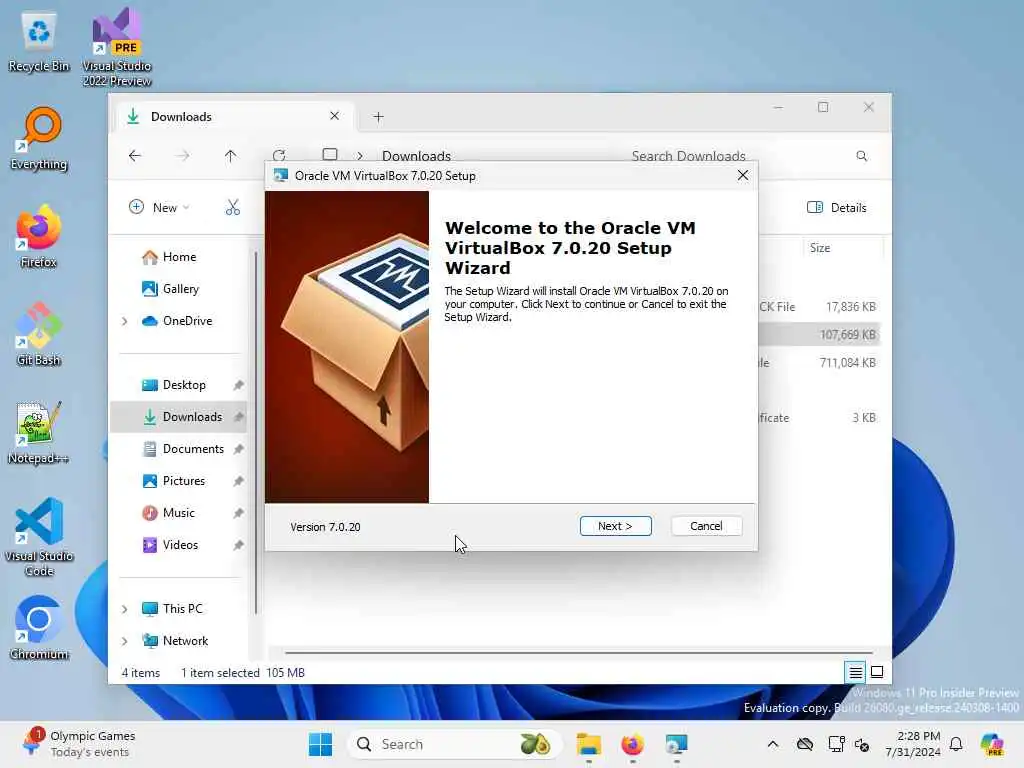Expand the This PC tree node
Screen dimensions: 1024x768
pos(125,609)
